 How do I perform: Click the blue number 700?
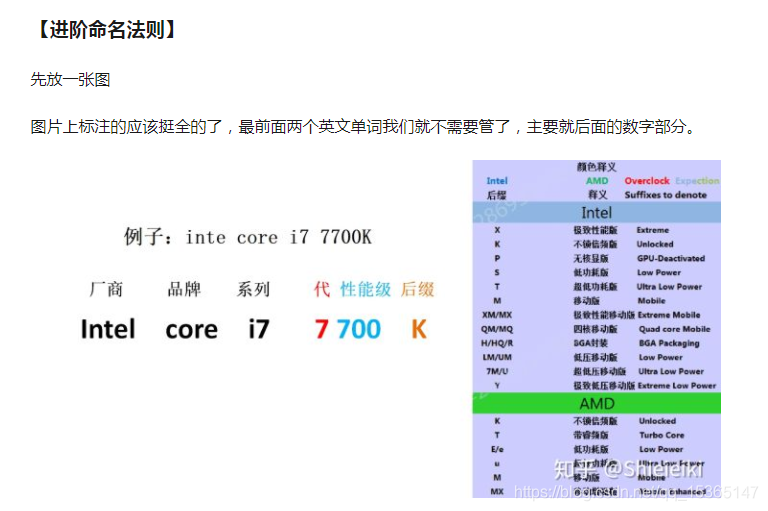point(359,329)
